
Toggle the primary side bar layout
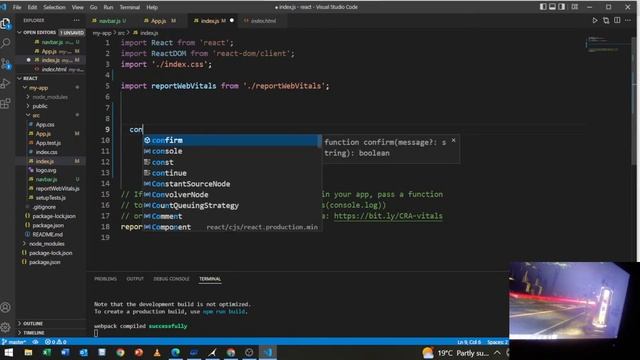[x=543, y=7]
